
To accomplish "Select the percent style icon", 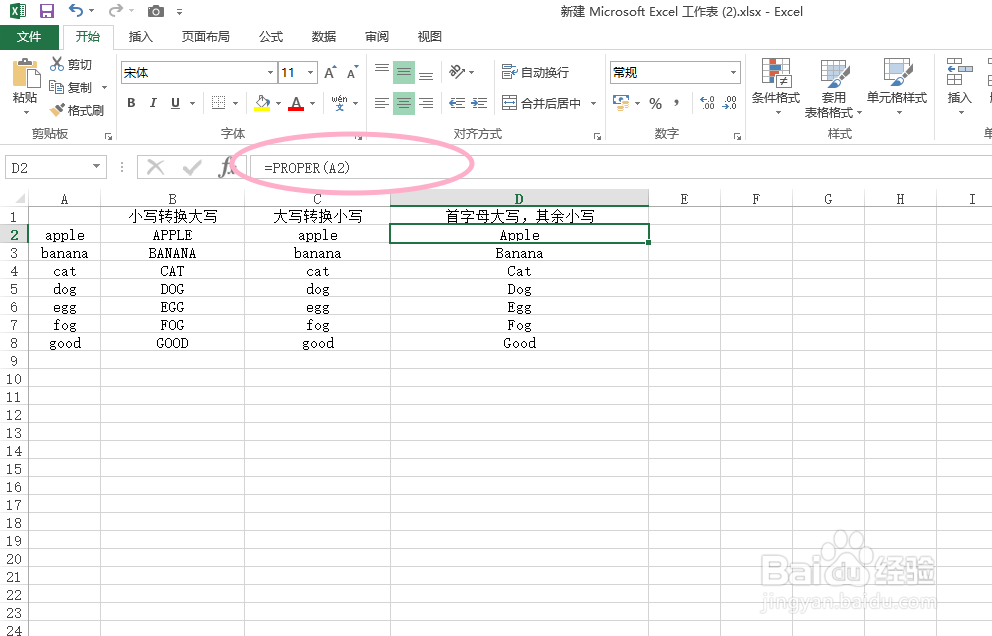I will (657, 103).
